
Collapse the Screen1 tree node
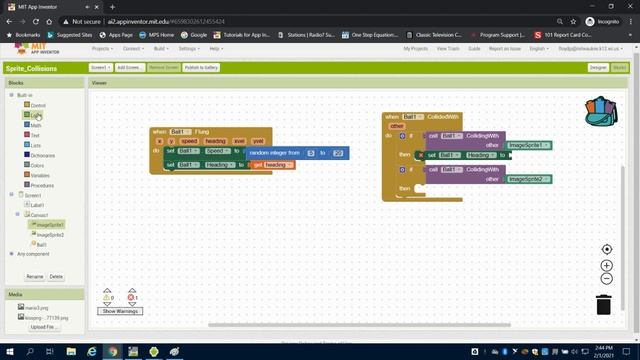point(11,195)
